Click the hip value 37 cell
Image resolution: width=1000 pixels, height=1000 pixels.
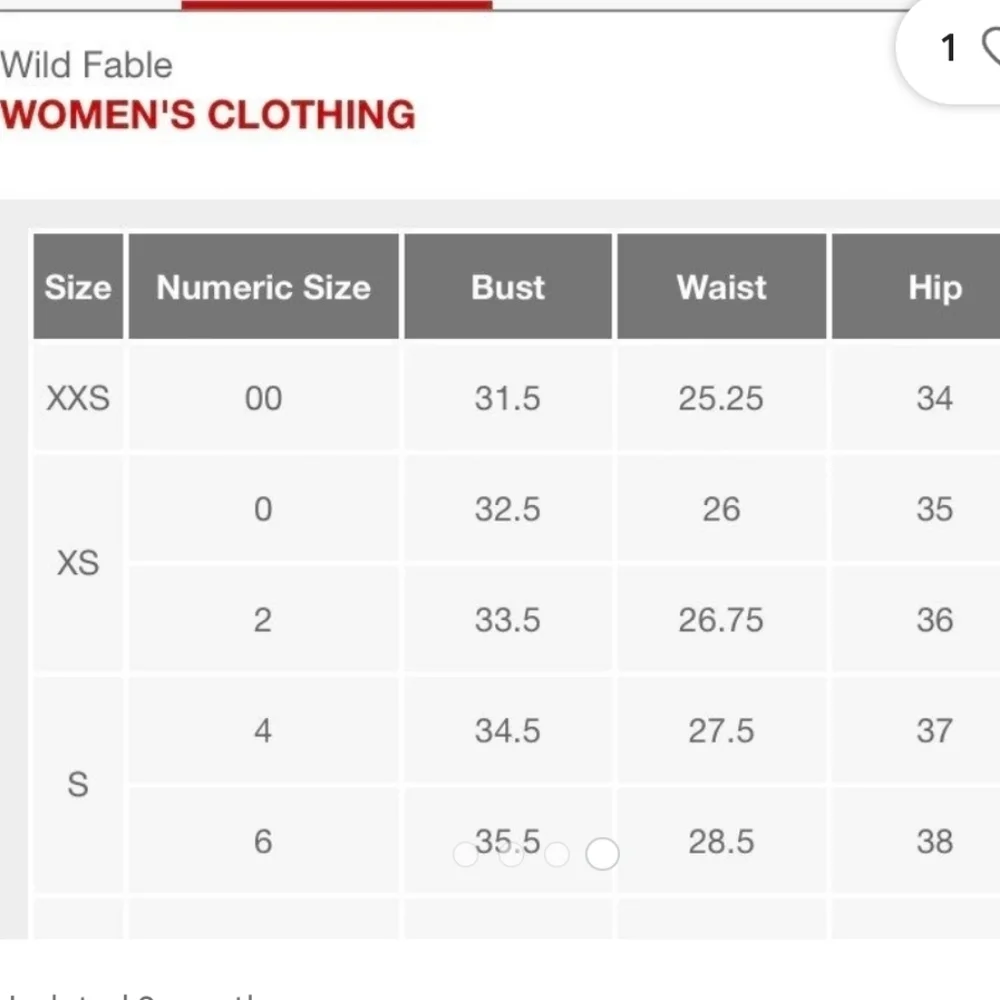pos(916,730)
